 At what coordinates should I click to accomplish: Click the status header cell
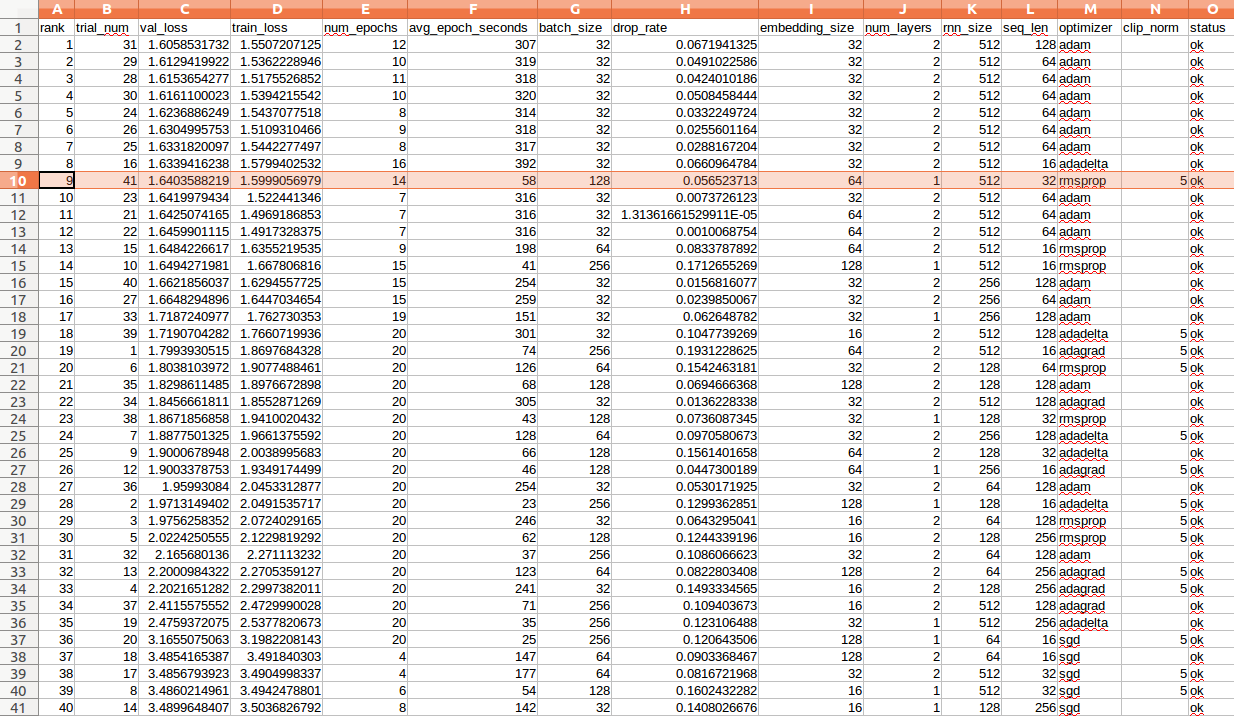(x=1211, y=28)
